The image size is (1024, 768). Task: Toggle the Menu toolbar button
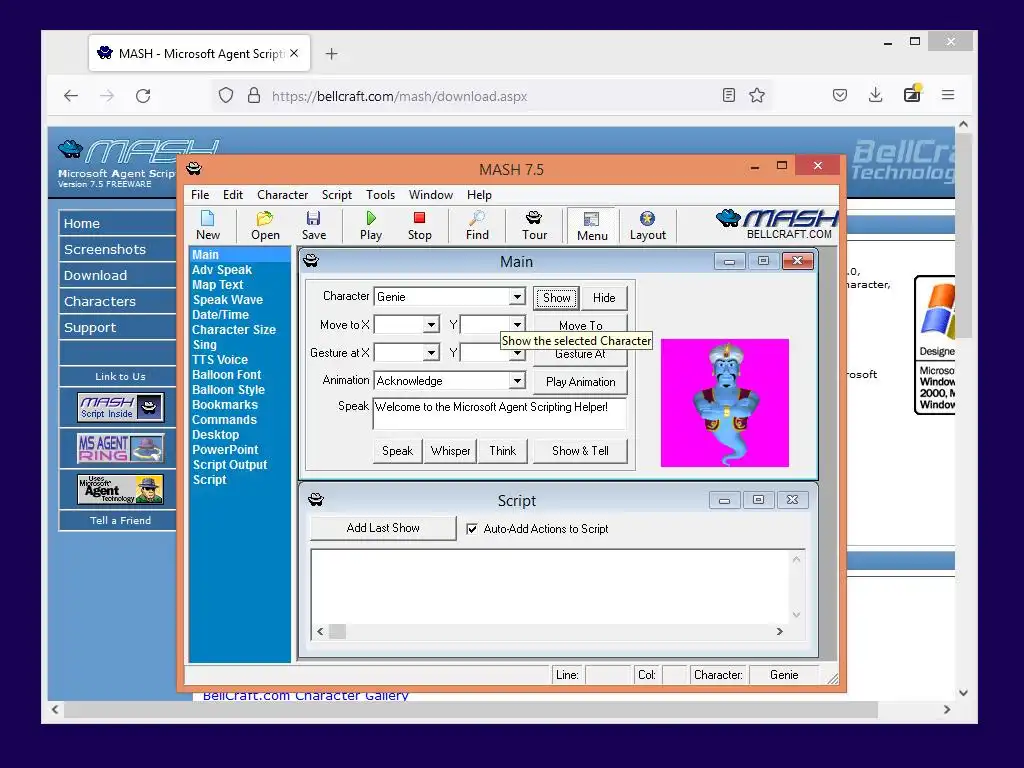[x=592, y=225]
